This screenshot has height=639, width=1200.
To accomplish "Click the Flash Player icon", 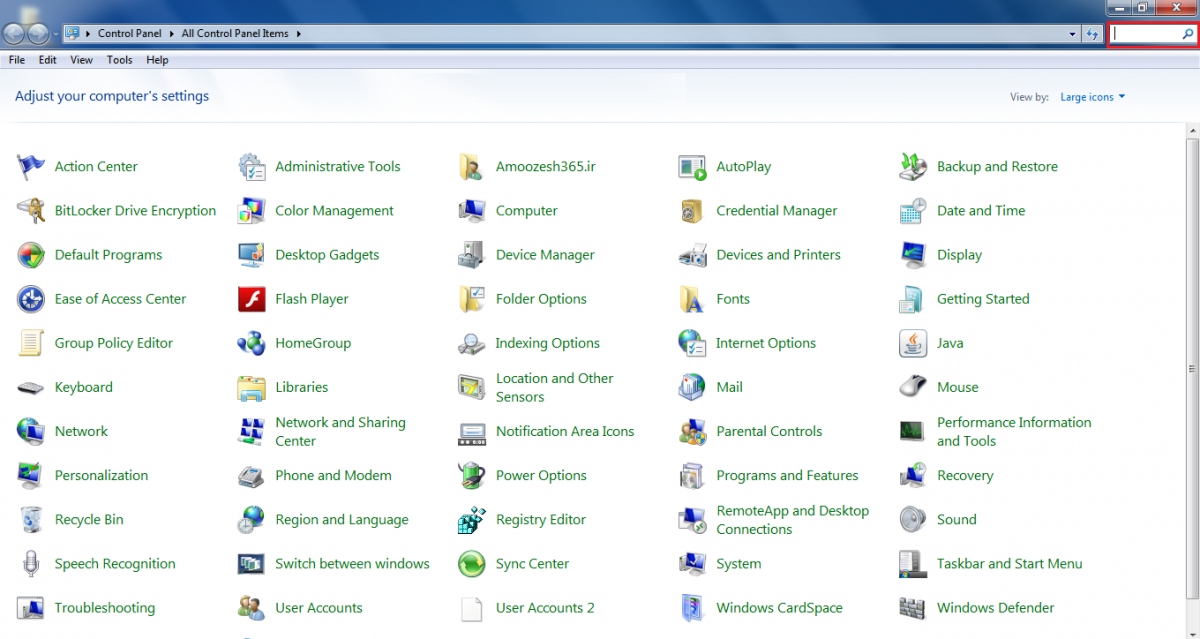I will [251, 299].
